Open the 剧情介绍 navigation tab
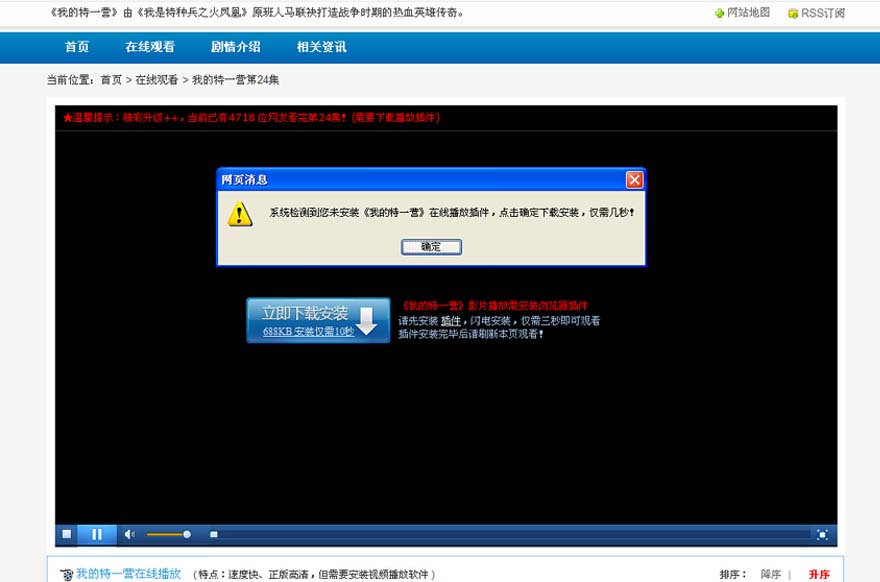 [x=236, y=47]
